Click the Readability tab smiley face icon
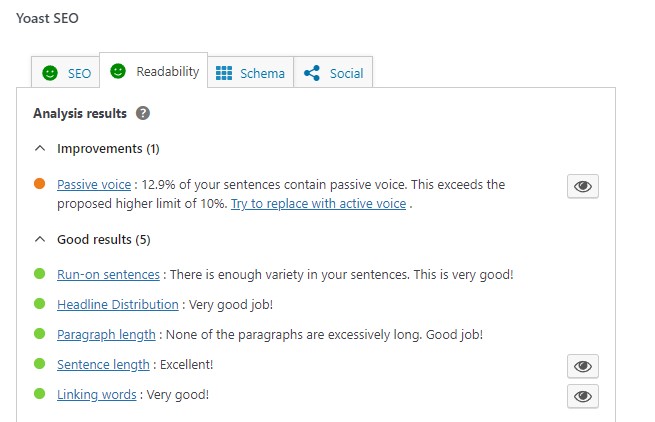This screenshot has height=422, width=655. click(119, 71)
